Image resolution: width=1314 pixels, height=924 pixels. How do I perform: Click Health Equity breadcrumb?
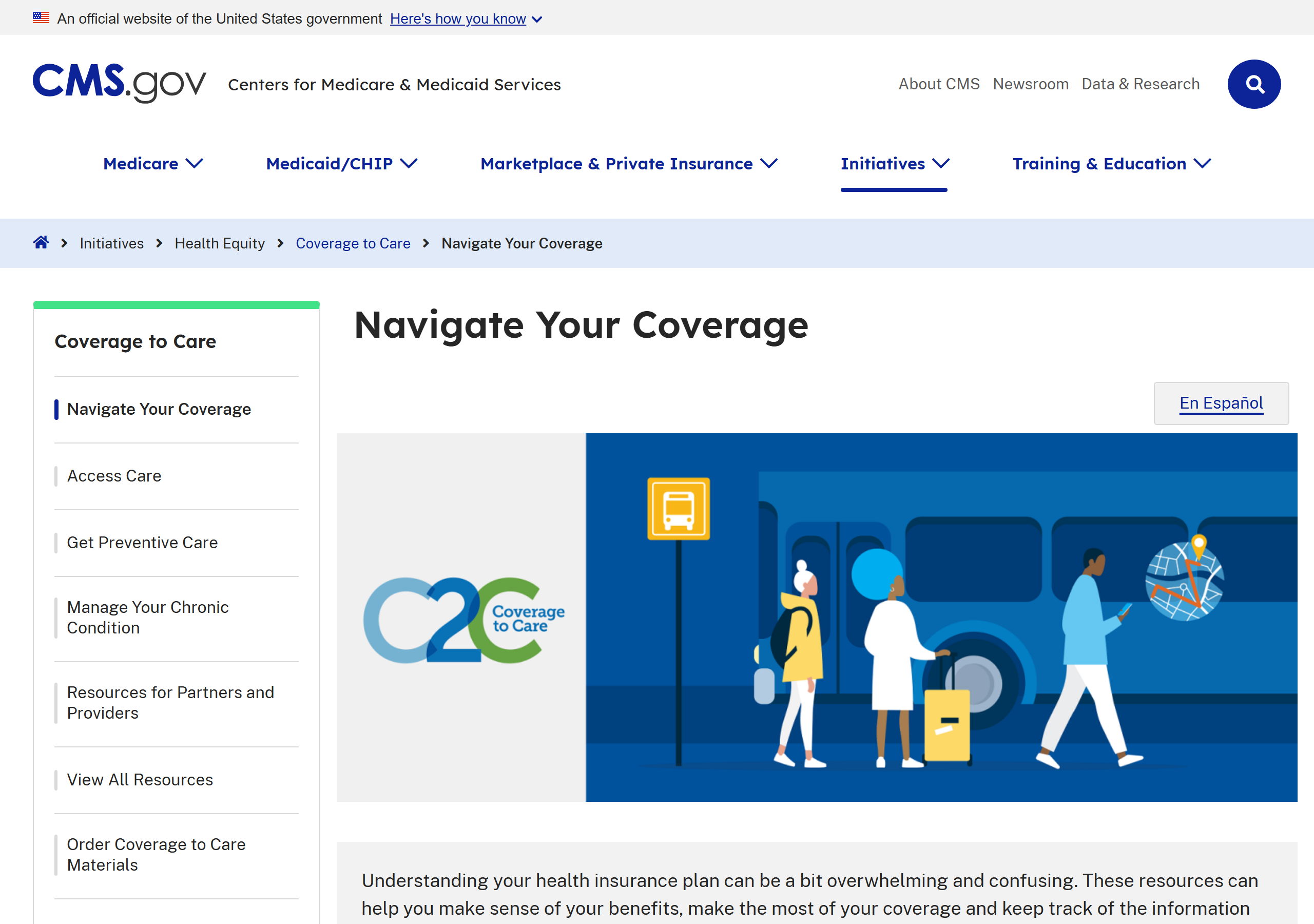(220, 243)
